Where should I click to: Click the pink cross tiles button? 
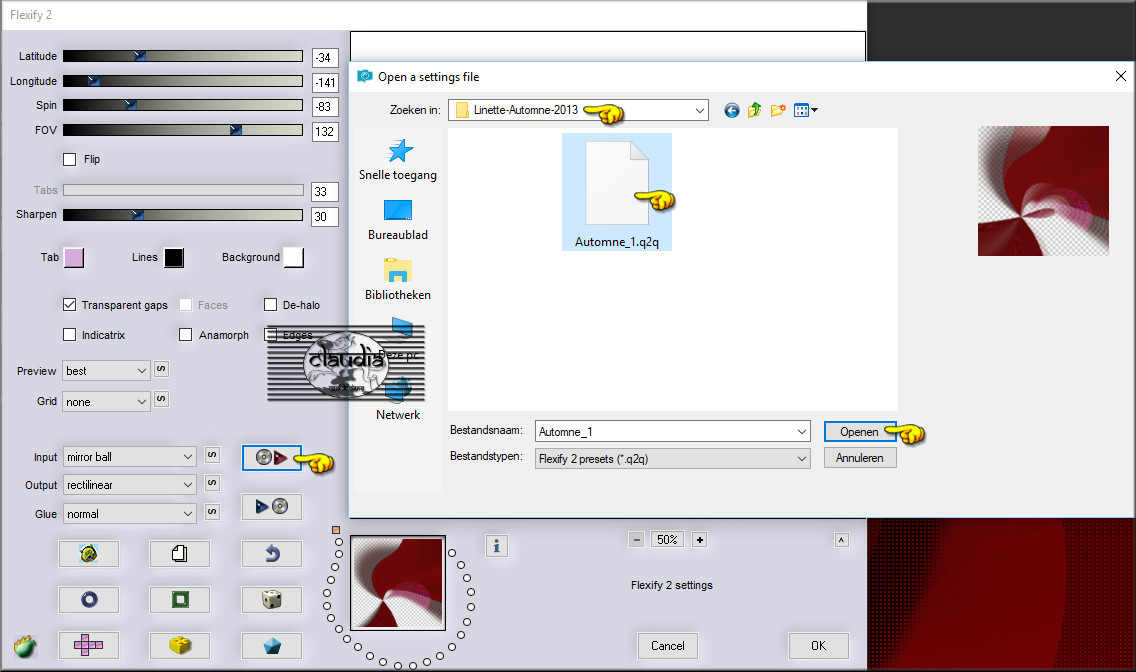88,645
